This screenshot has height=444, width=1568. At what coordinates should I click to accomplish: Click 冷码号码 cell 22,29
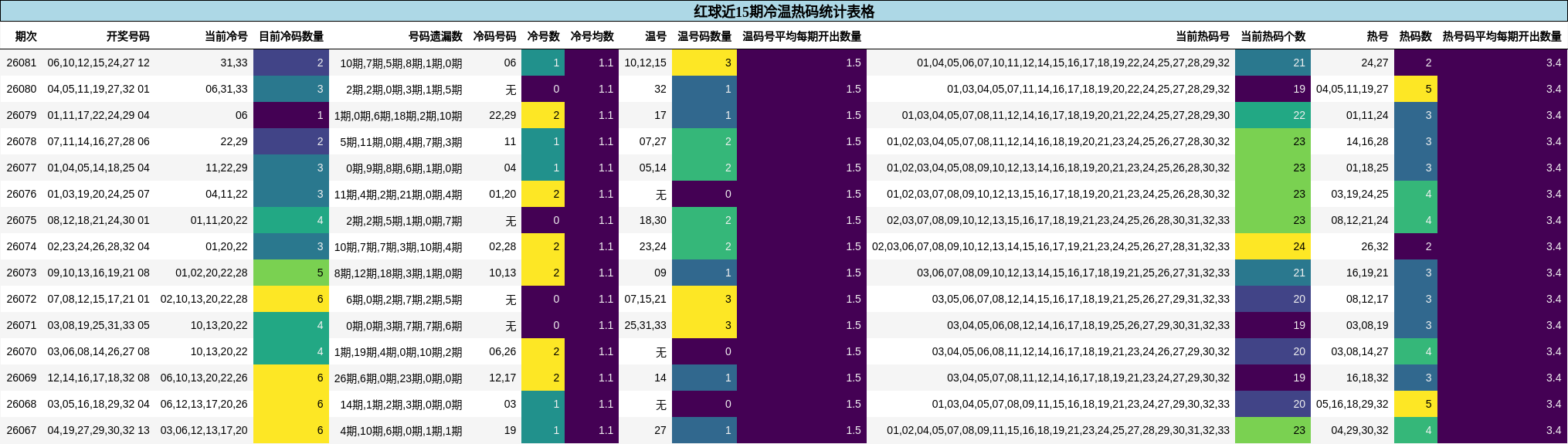click(503, 115)
